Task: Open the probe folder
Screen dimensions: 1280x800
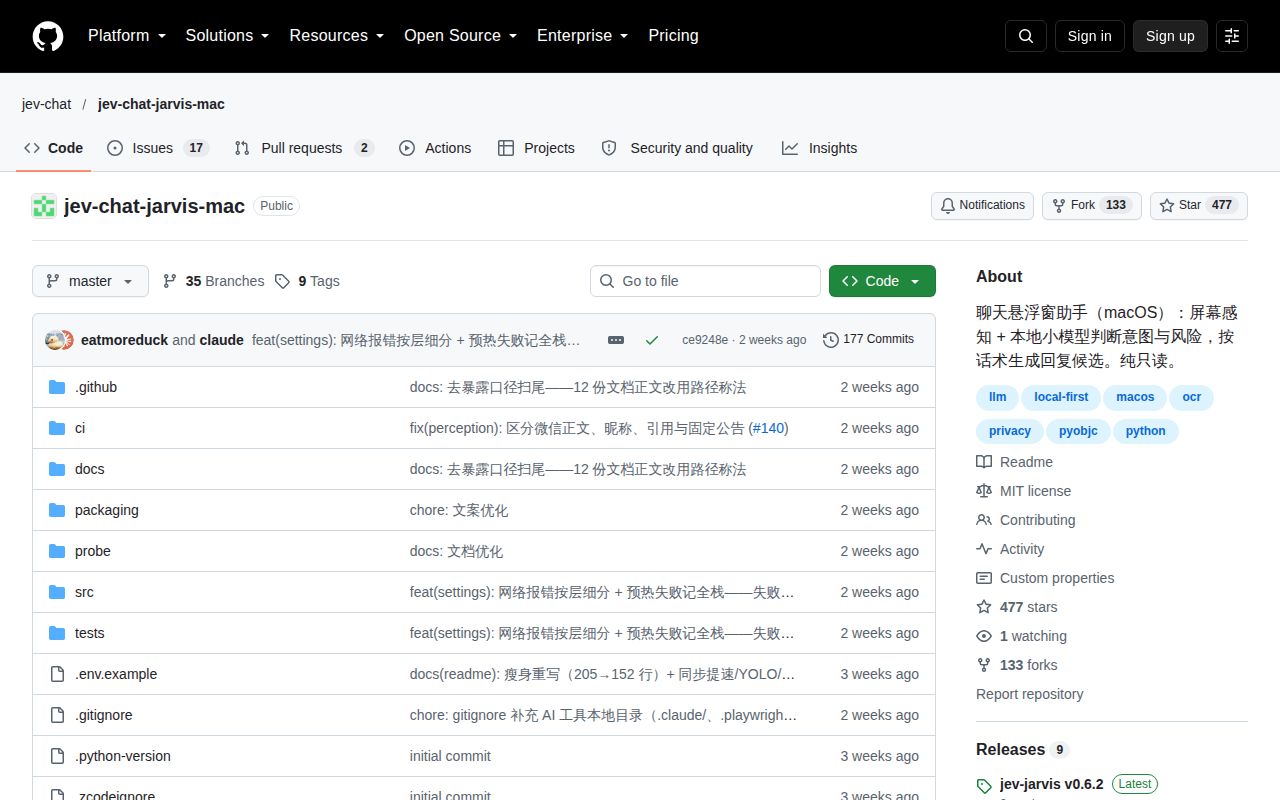Action: tap(93, 551)
